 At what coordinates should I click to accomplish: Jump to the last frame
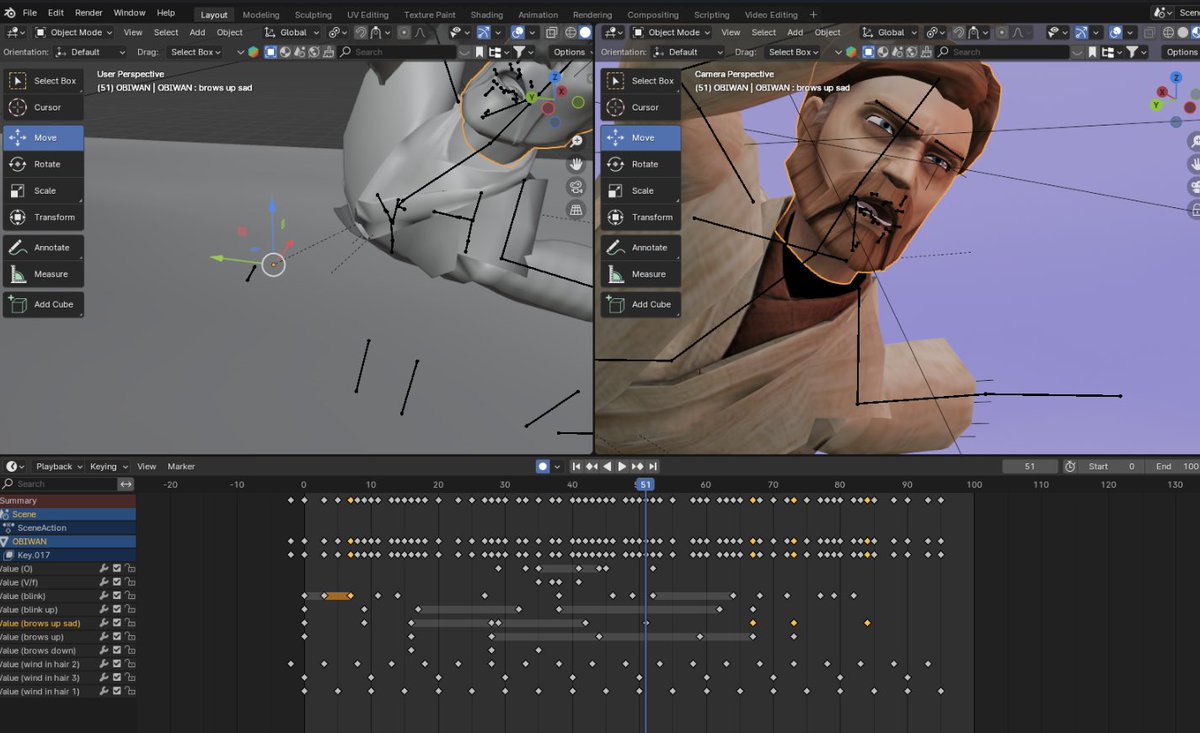click(652, 466)
